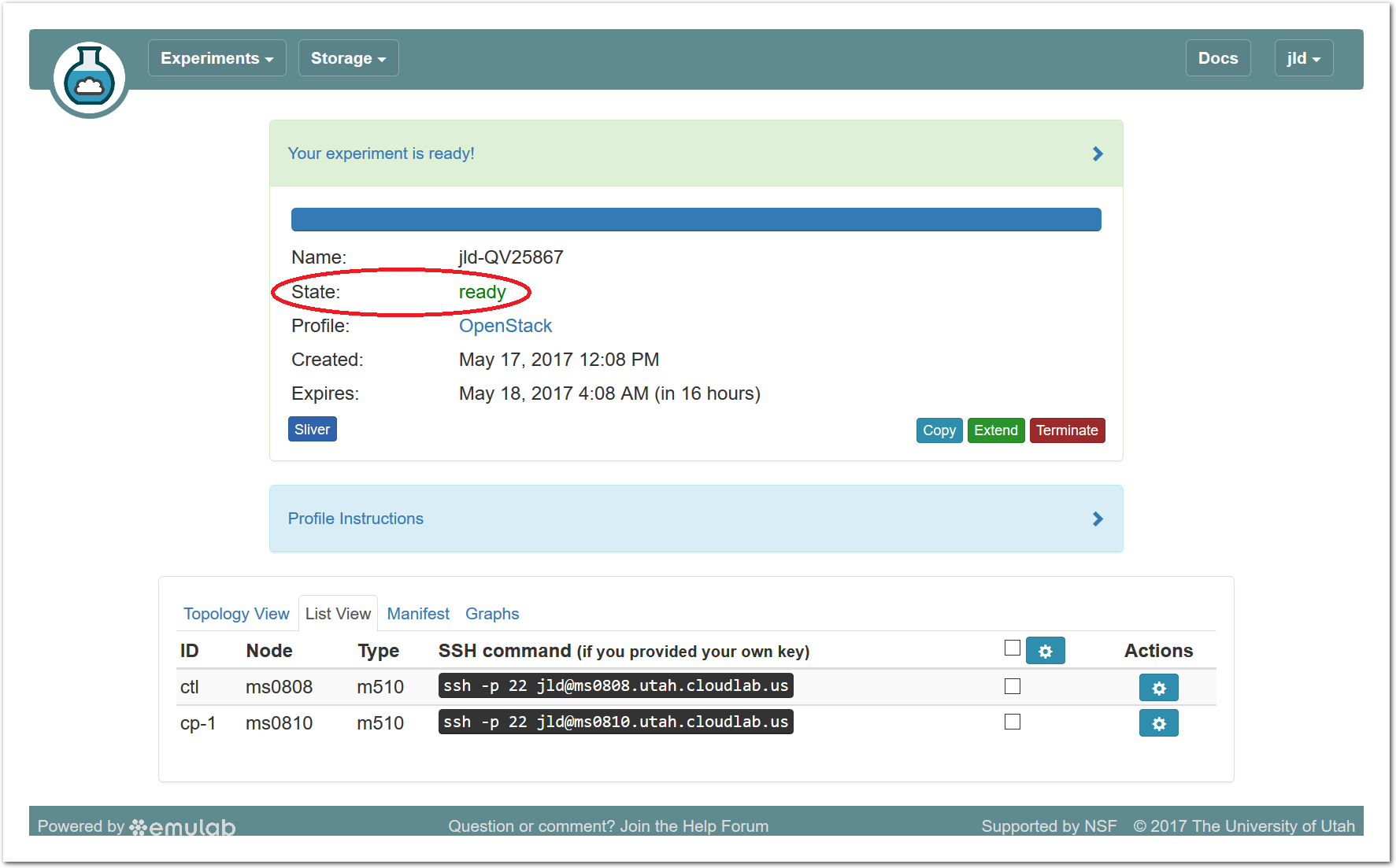Click the 'cp-1' ID cell
1396x868 pixels.
click(198, 723)
